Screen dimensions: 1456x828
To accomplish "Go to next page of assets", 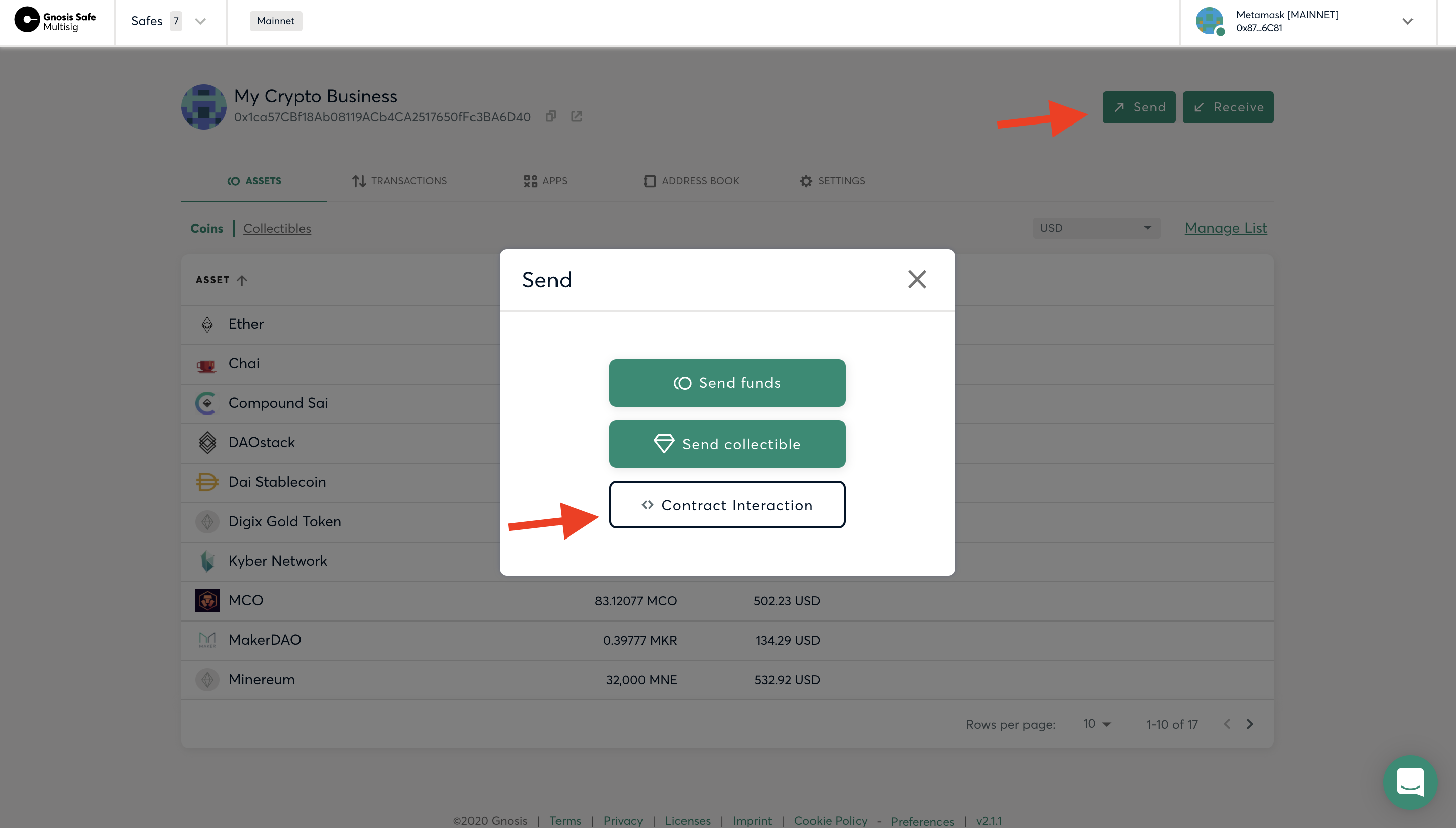I will click(1249, 724).
